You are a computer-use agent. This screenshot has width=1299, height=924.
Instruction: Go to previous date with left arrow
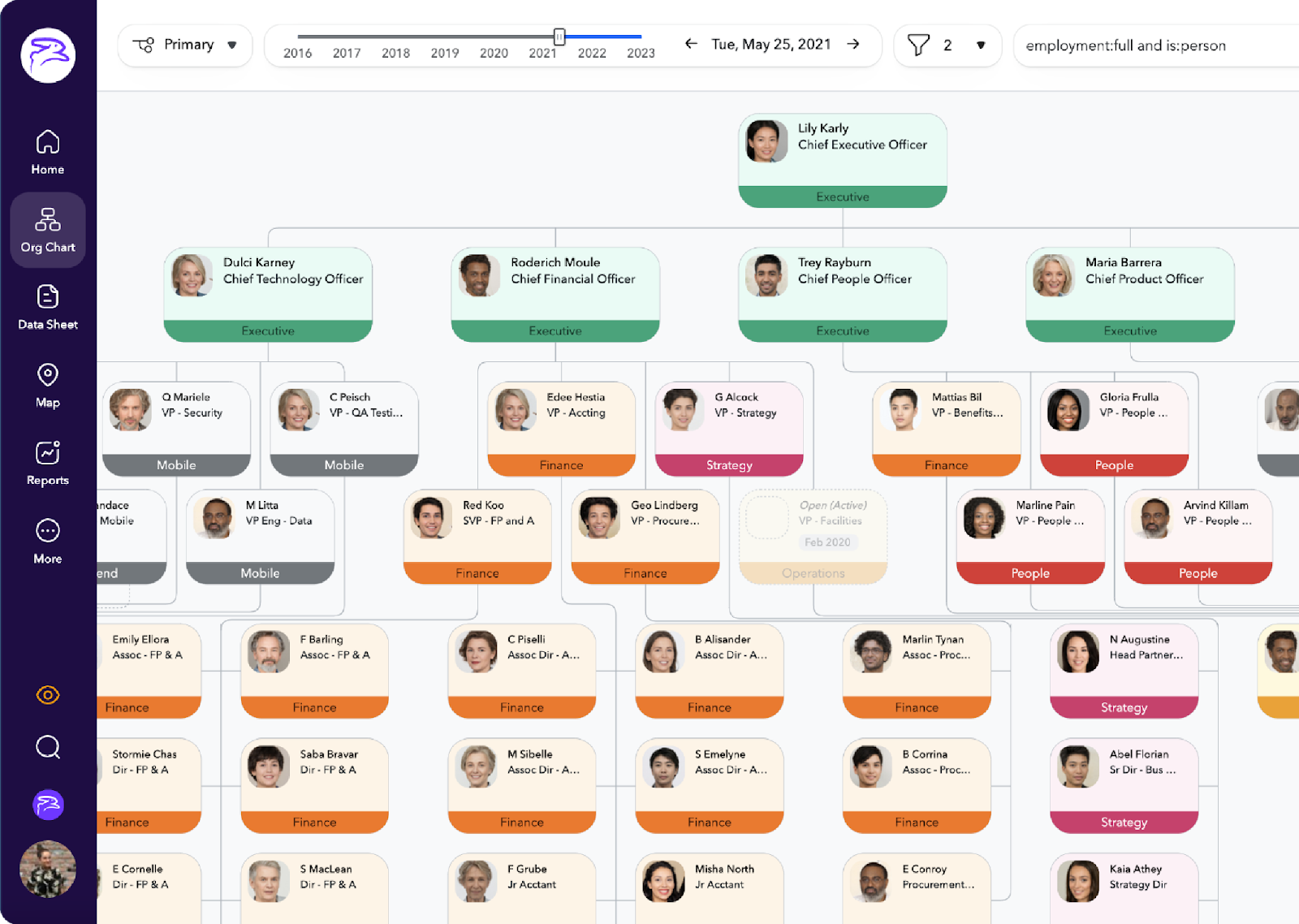(691, 45)
